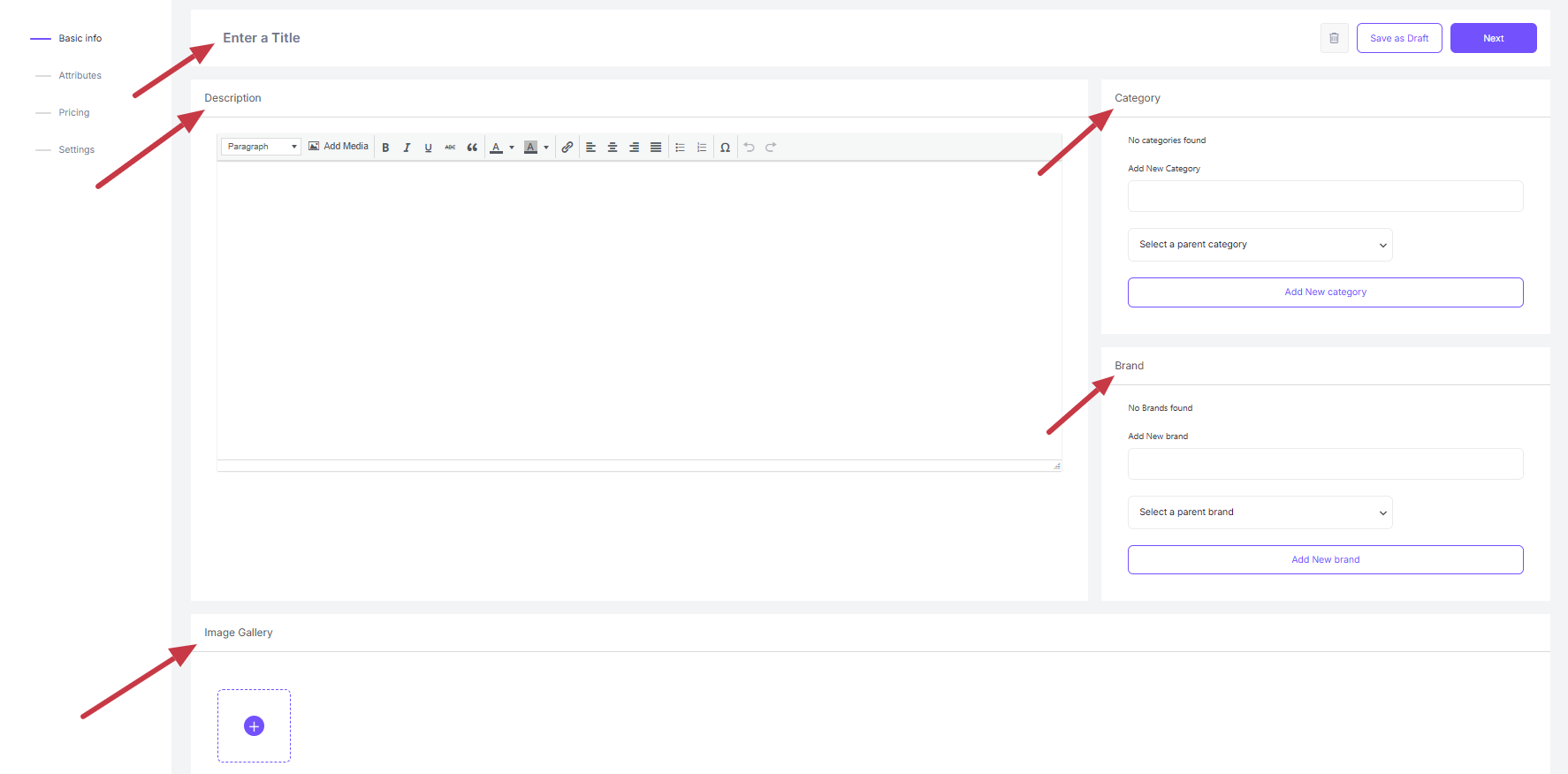Justify text in the description editor
This screenshot has height=774, width=1568.
click(x=656, y=148)
